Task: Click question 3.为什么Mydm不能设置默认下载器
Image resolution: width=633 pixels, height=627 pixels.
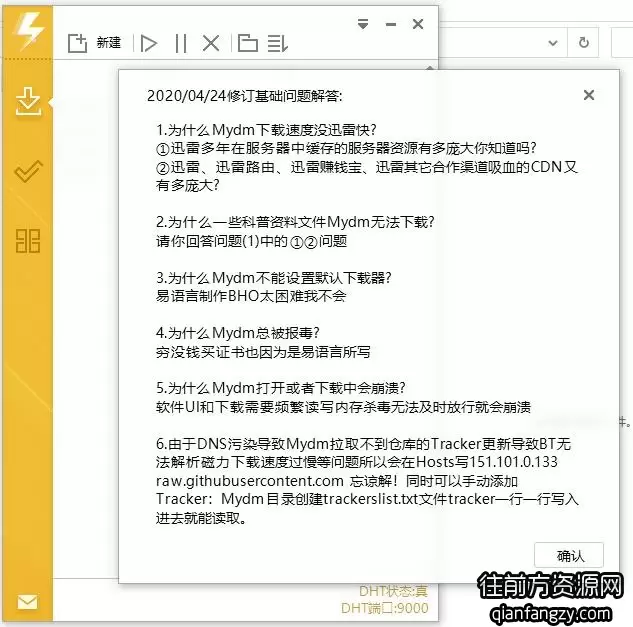Action: (274, 278)
